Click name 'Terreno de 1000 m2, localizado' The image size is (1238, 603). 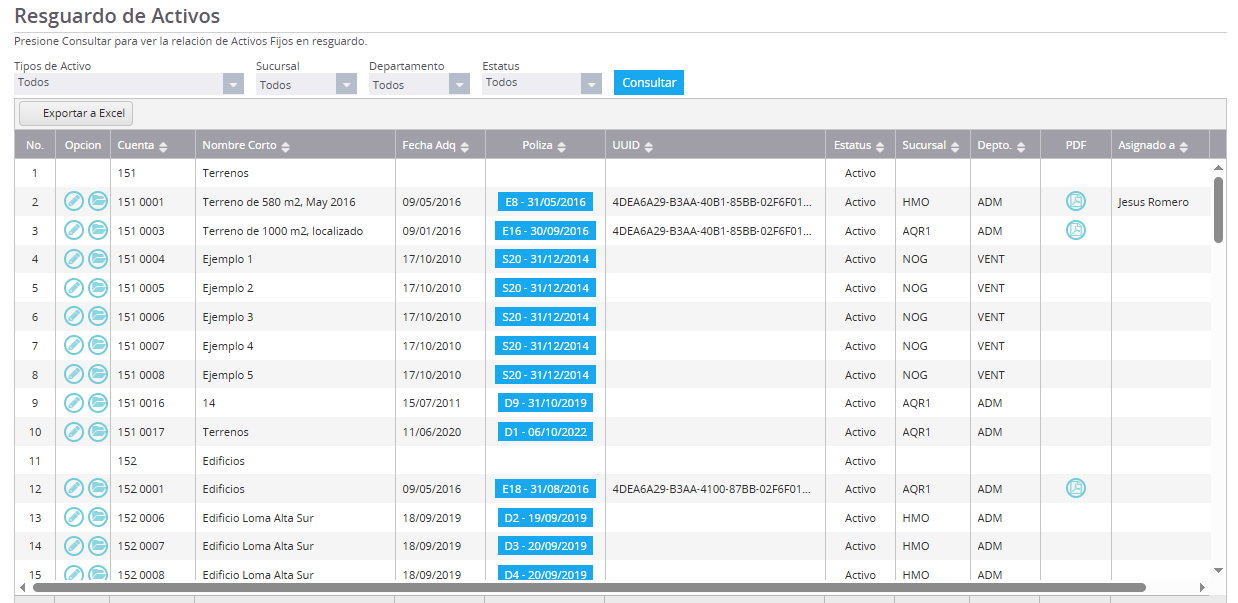[283, 231]
